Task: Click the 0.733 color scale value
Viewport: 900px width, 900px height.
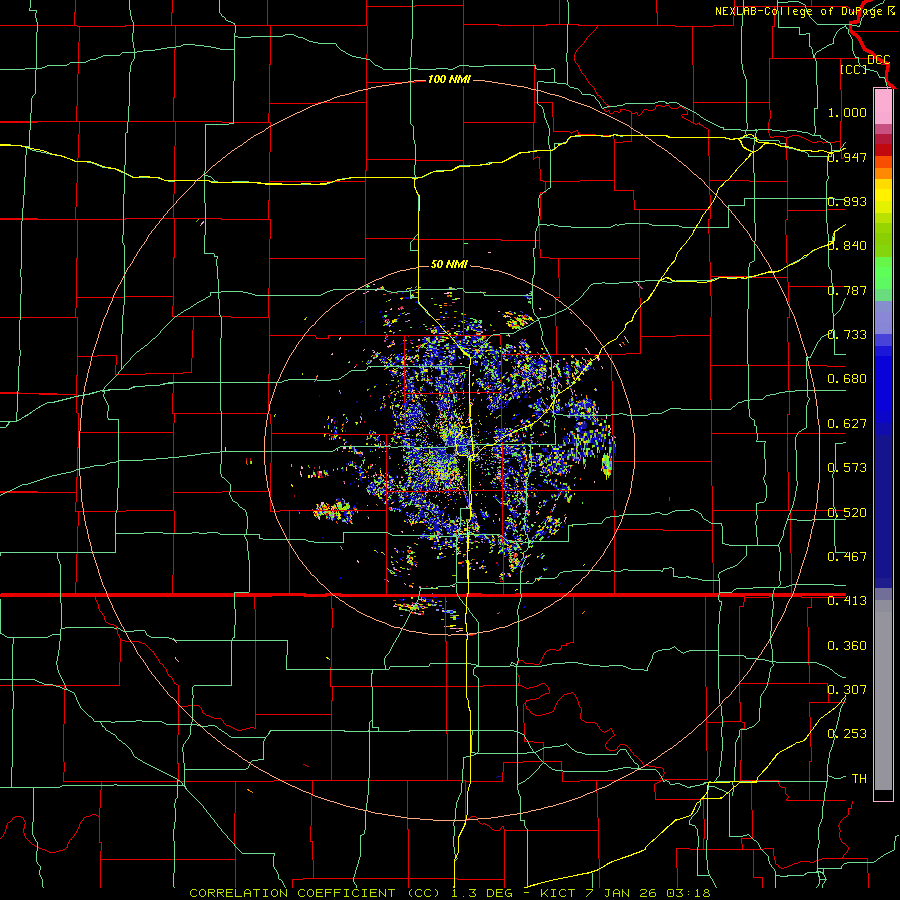Action: coord(847,335)
